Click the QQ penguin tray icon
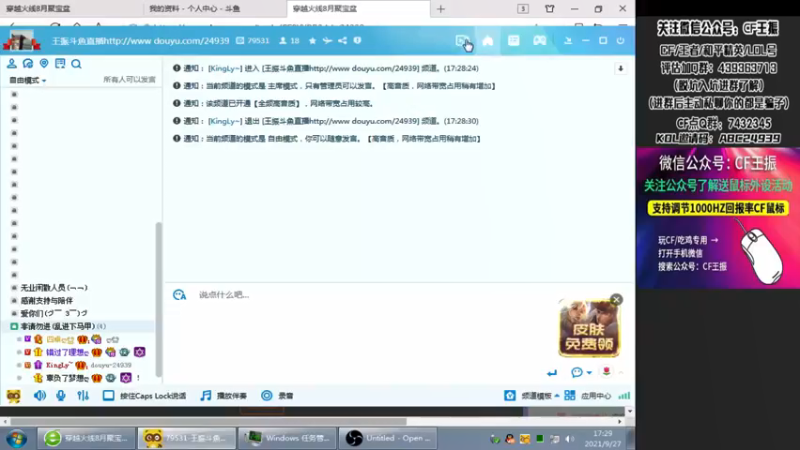 tap(510, 439)
